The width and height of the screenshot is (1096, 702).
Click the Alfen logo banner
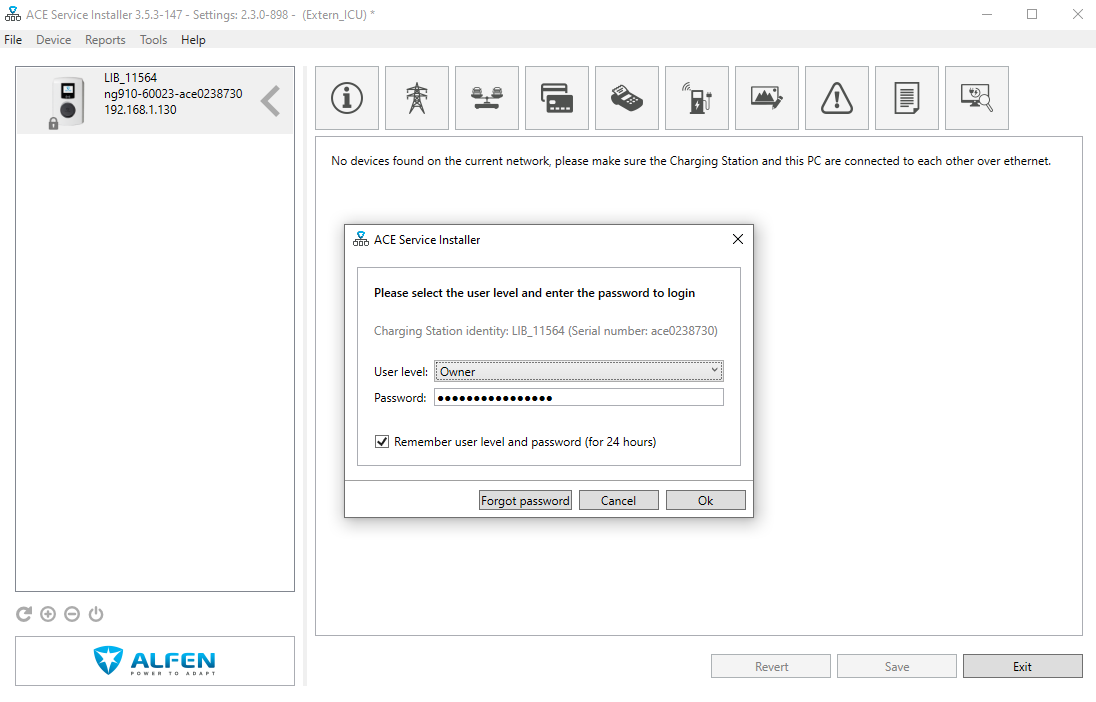click(x=154, y=661)
